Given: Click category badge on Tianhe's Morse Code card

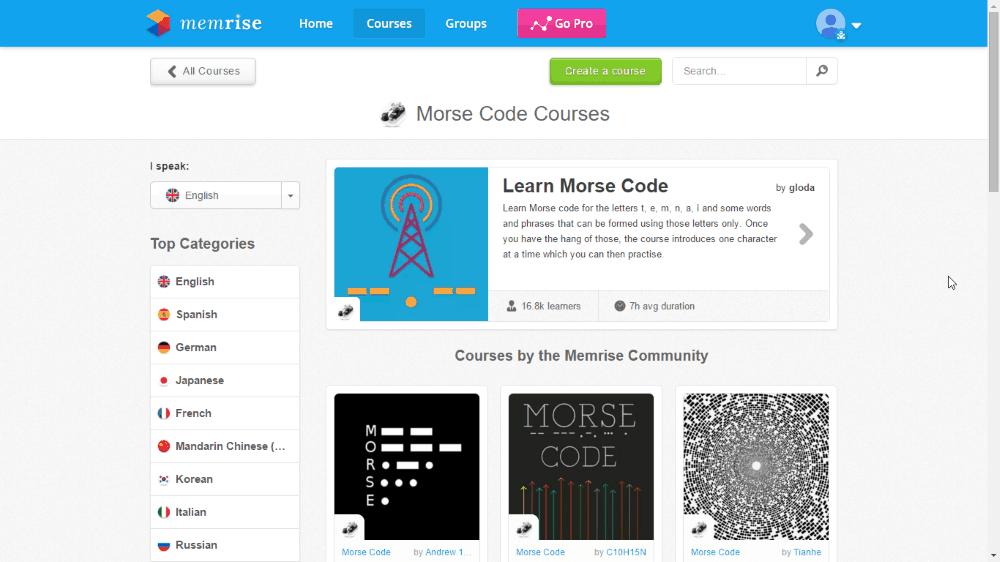Looking at the screenshot, I should point(699,528).
